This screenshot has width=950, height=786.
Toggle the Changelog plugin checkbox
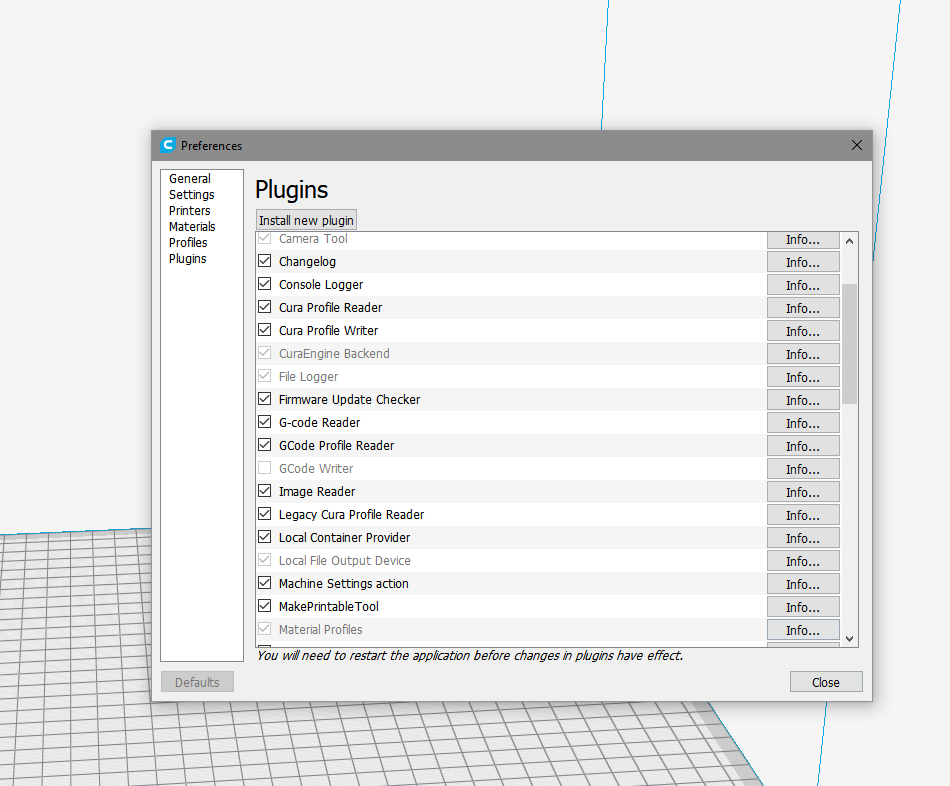pyautogui.click(x=265, y=261)
